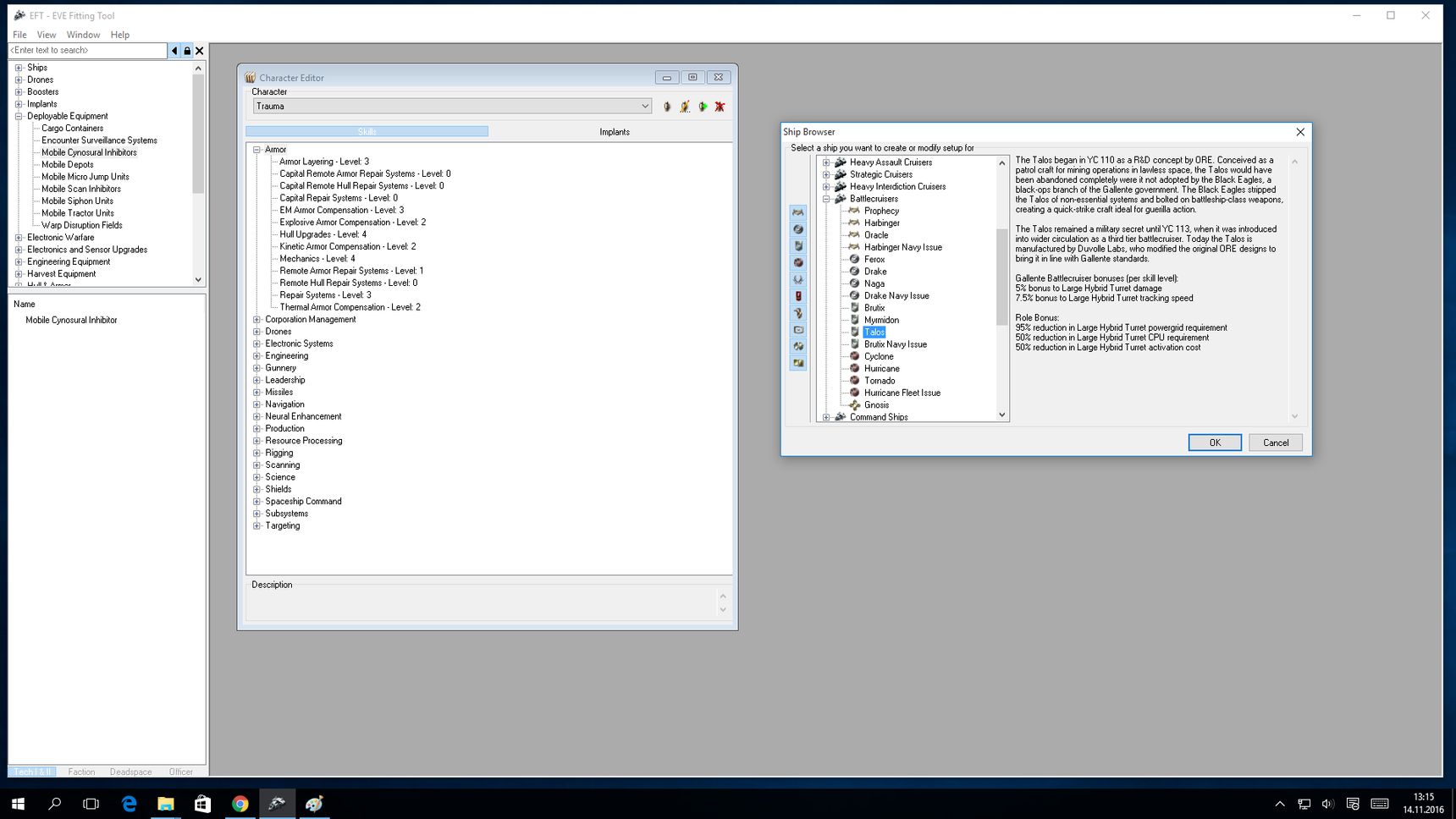Screen dimensions: 1456x819
Task: Click the Naga ship icon in the tree
Action: pyautogui.click(x=854, y=283)
